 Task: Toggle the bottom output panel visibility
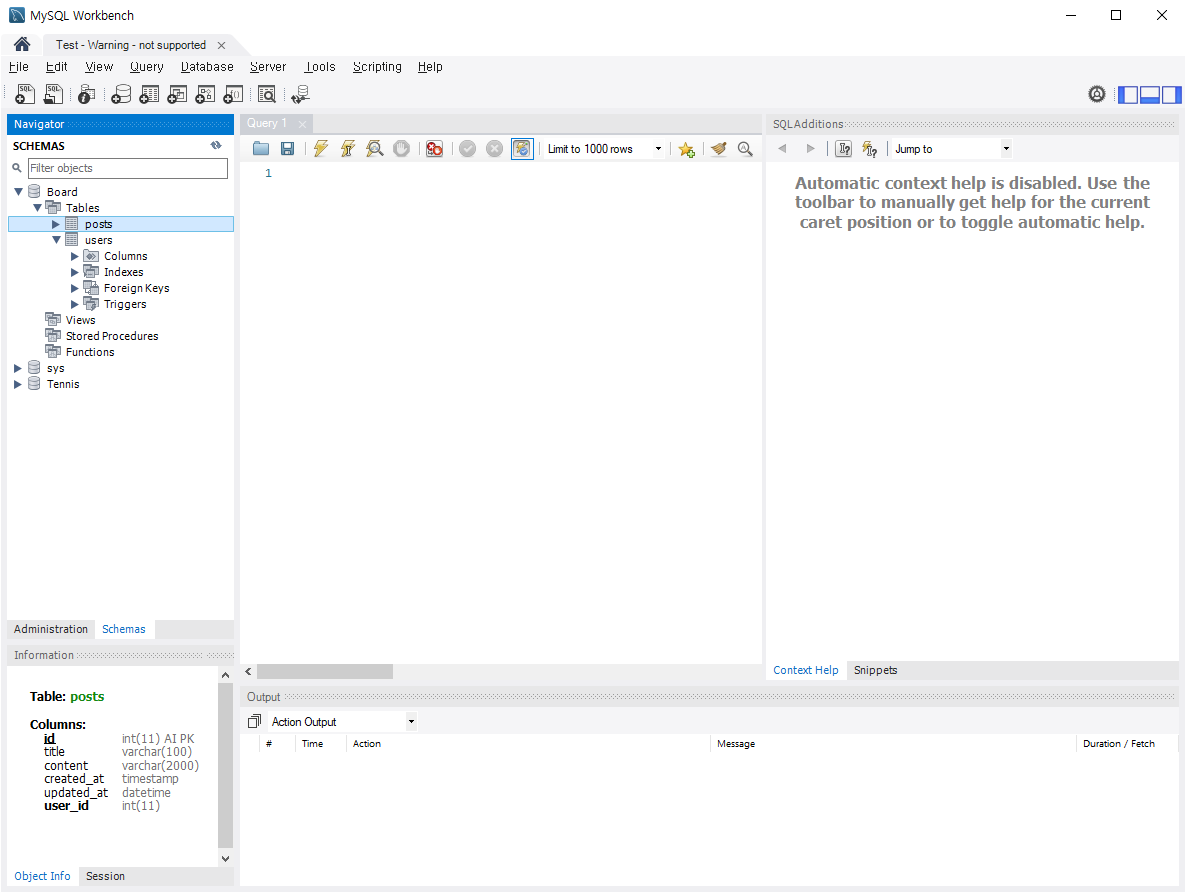tap(1150, 95)
